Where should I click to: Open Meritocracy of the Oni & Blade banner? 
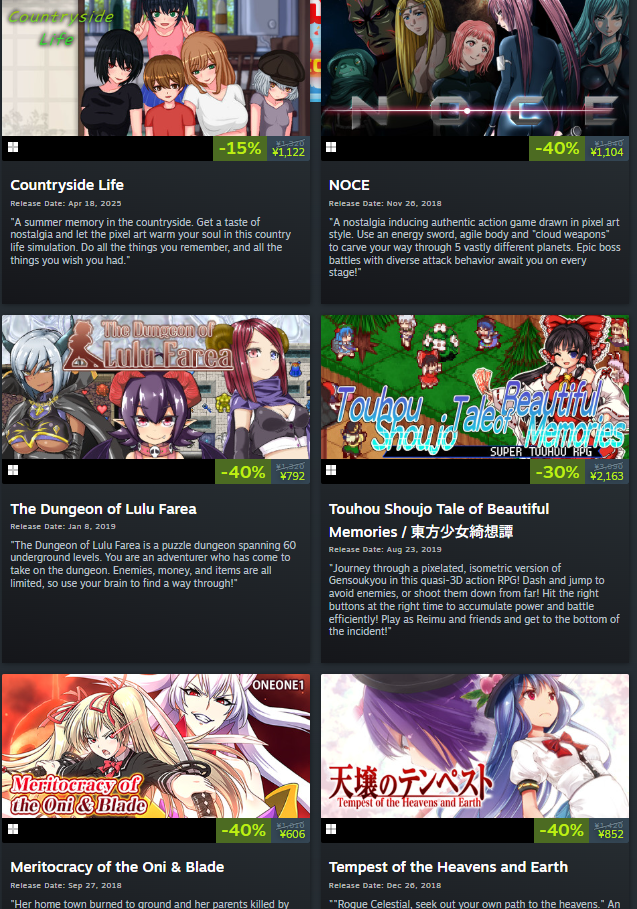click(156, 746)
